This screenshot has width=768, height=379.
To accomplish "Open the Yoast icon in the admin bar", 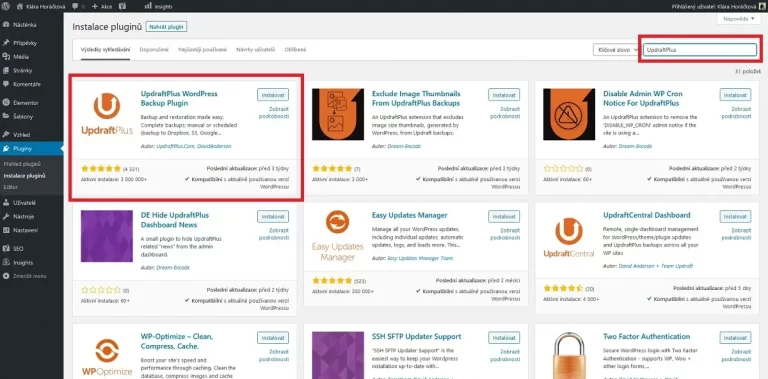I will point(122,6).
